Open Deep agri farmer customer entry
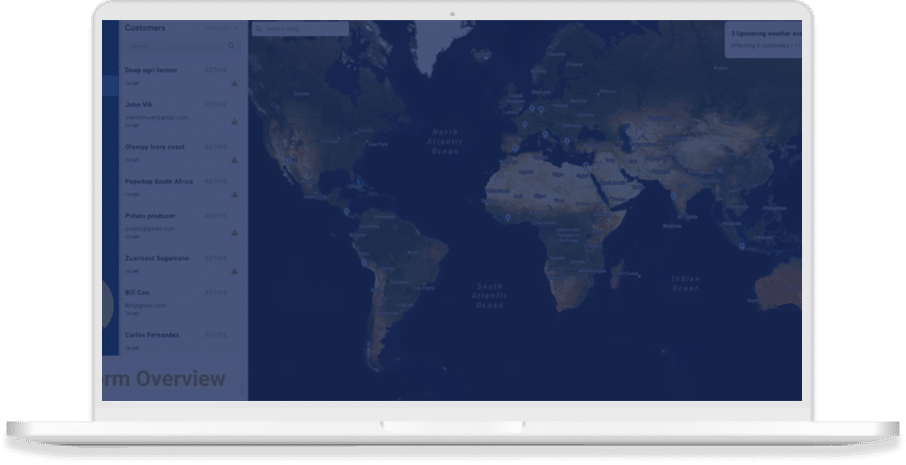 183,76
